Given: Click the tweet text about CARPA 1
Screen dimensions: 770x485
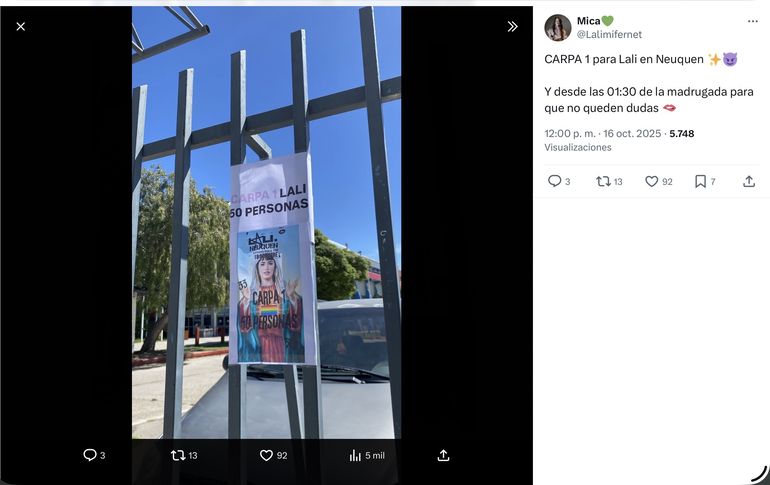Looking at the screenshot, I should click(649, 83).
